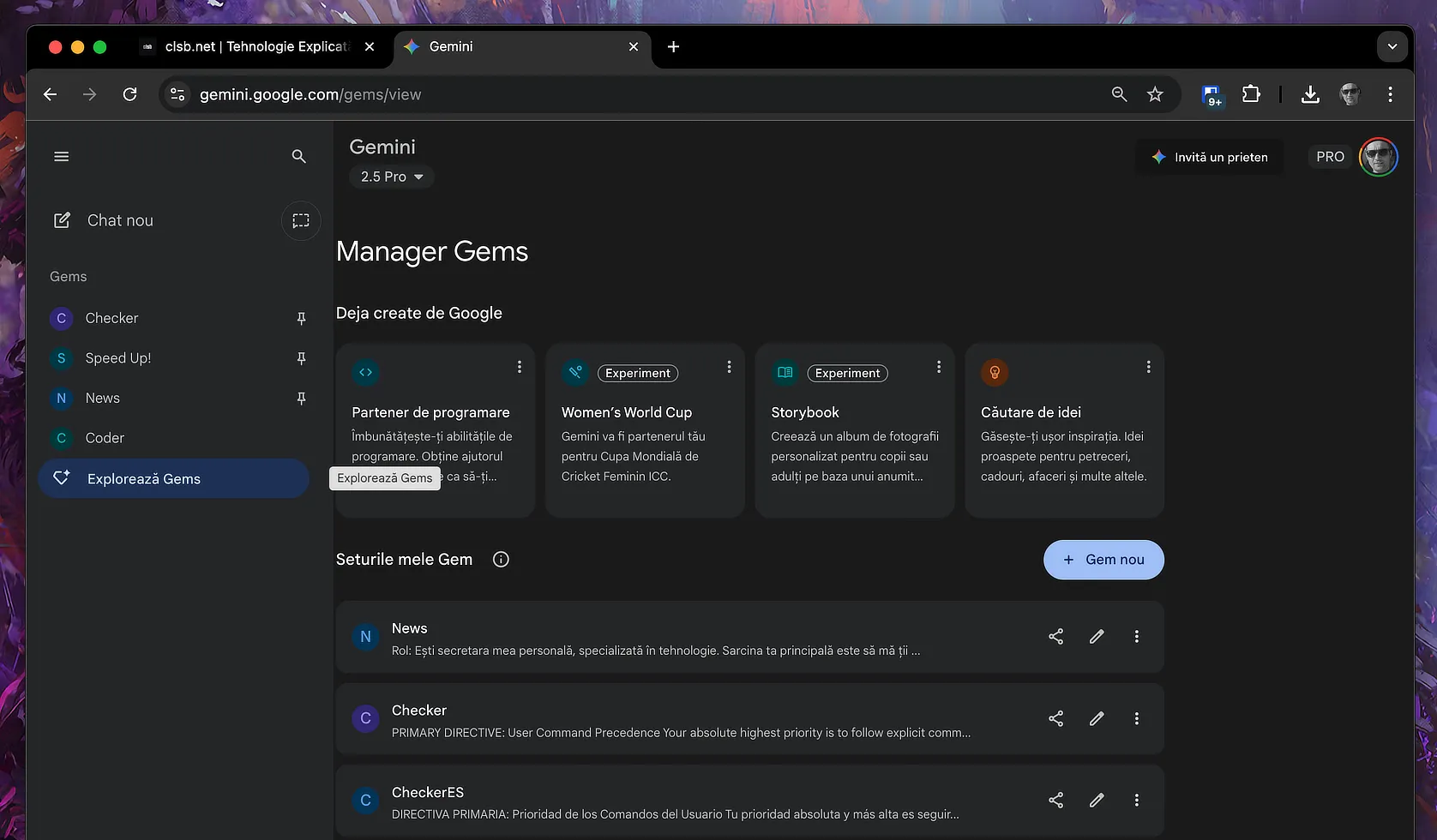Click the info icon beside Seturile mele Gem
Viewport: 1437px width, 840px height.
(501, 560)
